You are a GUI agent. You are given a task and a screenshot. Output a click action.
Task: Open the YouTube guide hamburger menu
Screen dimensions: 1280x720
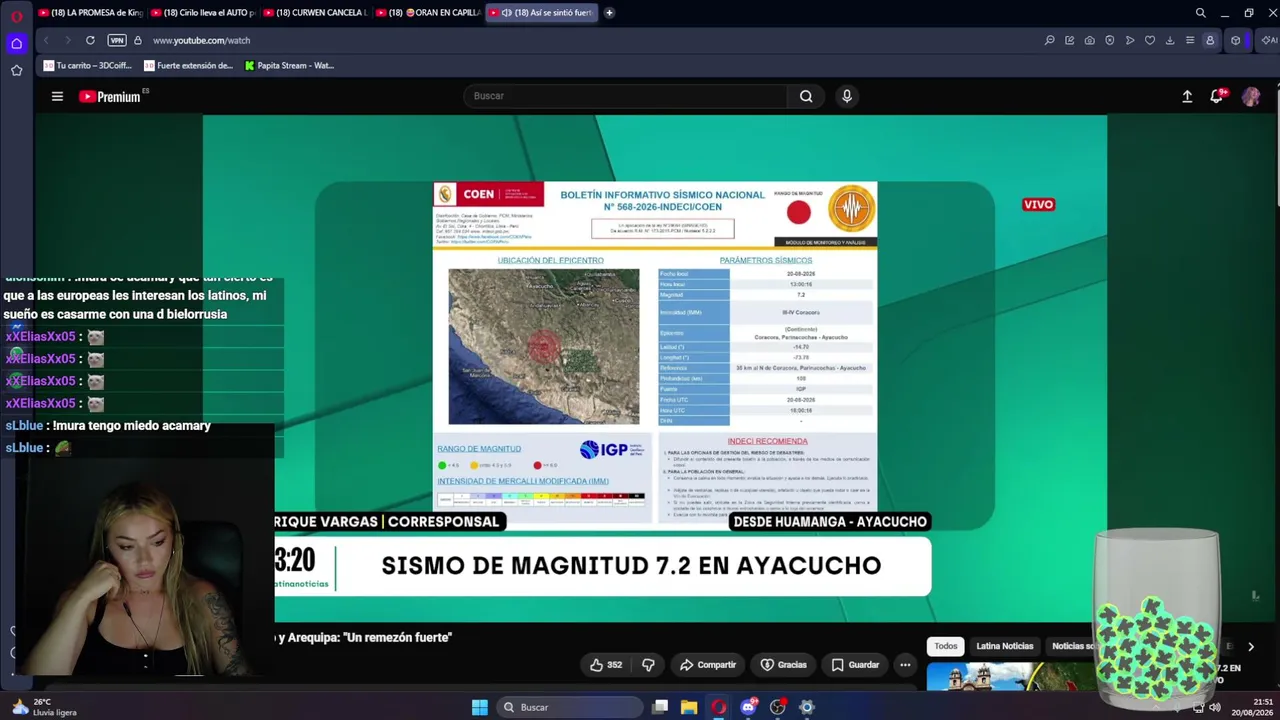pos(57,96)
